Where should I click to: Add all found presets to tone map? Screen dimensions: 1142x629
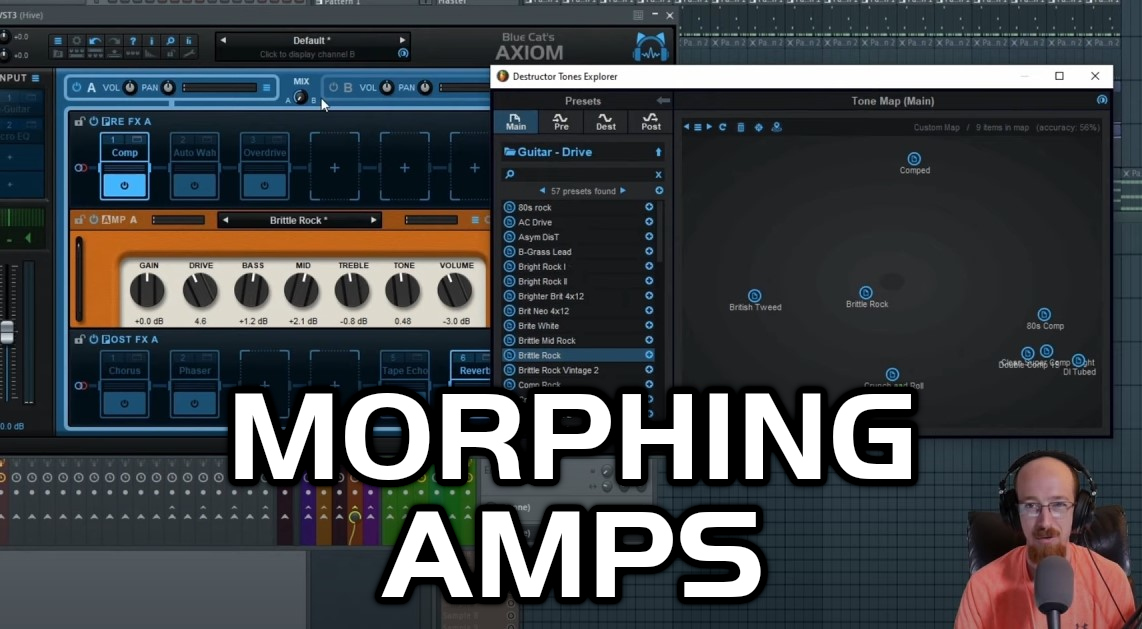659,191
